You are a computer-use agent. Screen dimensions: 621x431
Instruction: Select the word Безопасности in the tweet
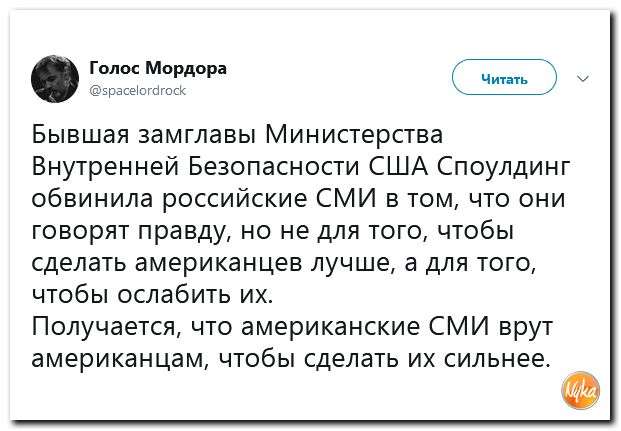click(274, 166)
